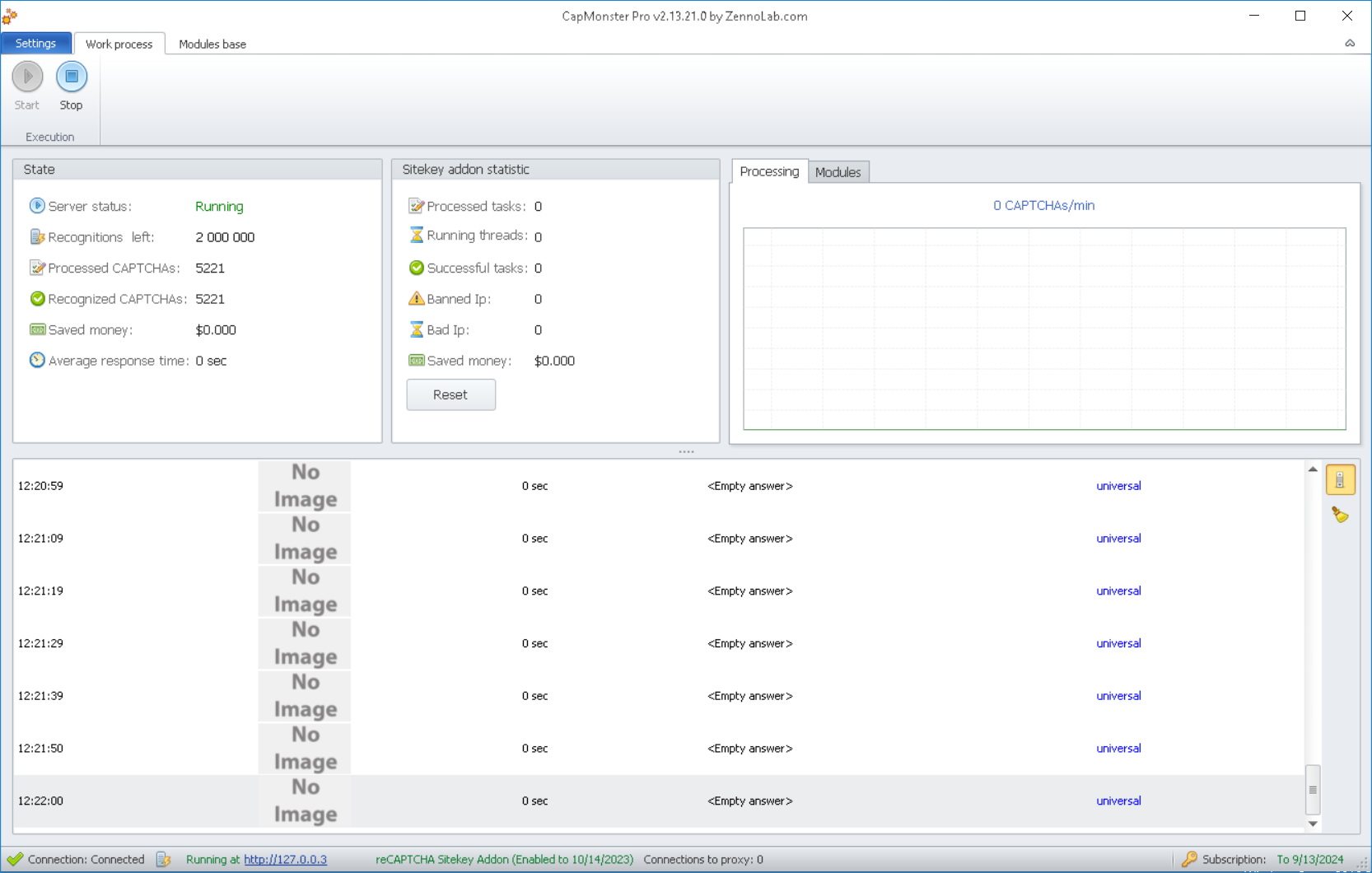Click the Recognized CAPTCHAs checkmark icon

click(x=37, y=299)
